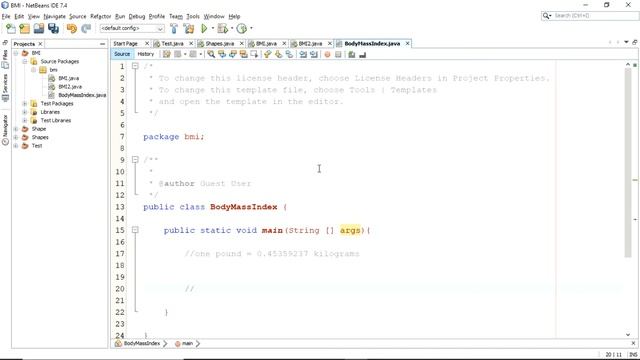Find next occurrence in editor toolbar
The width and height of the screenshot is (640, 360).
(x=233, y=54)
